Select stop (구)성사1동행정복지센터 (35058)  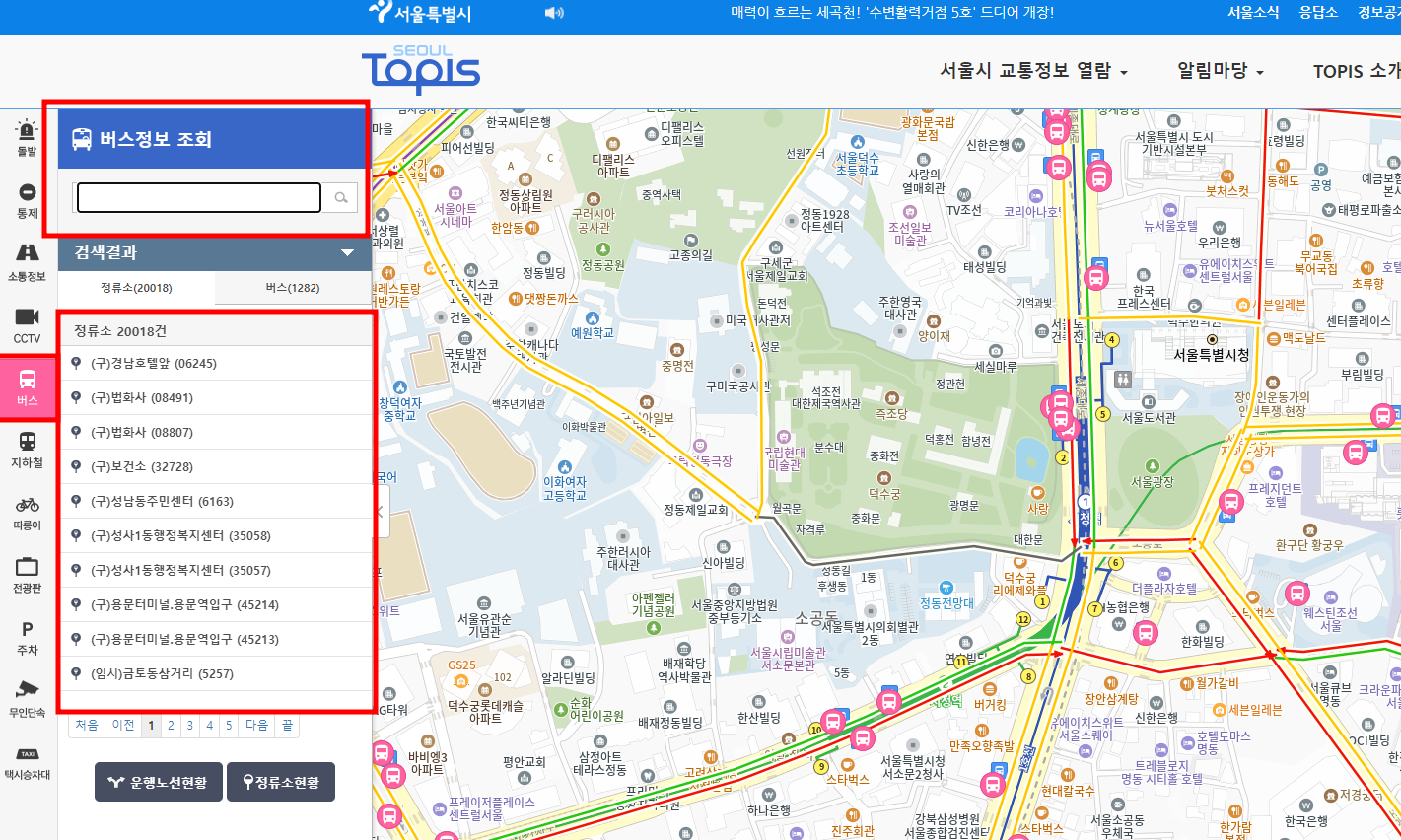pyautogui.click(x=217, y=535)
